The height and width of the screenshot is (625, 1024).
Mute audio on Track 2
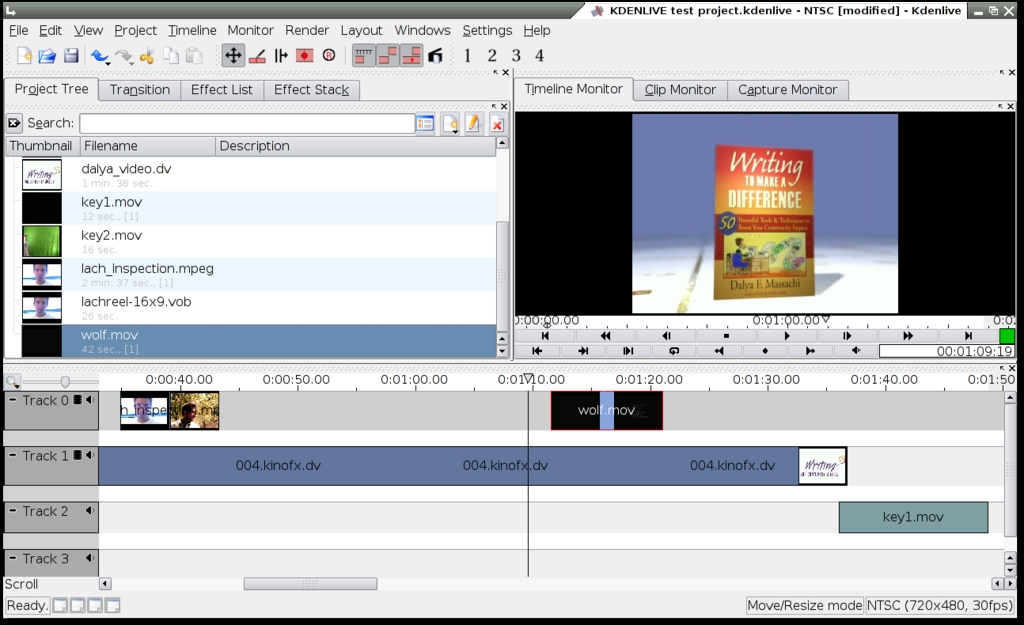pyautogui.click(x=89, y=511)
